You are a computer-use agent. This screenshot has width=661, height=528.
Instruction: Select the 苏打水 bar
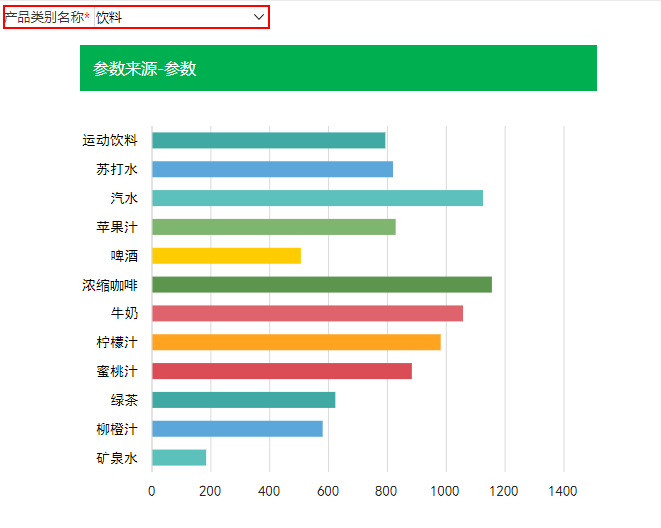(x=272, y=169)
